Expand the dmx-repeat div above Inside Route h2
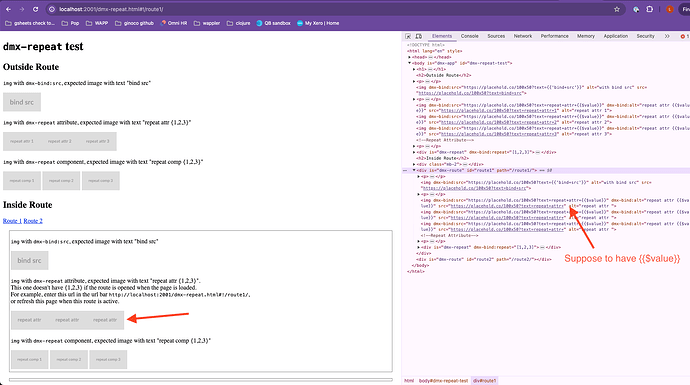This screenshot has width=690, height=385. pos(414,152)
